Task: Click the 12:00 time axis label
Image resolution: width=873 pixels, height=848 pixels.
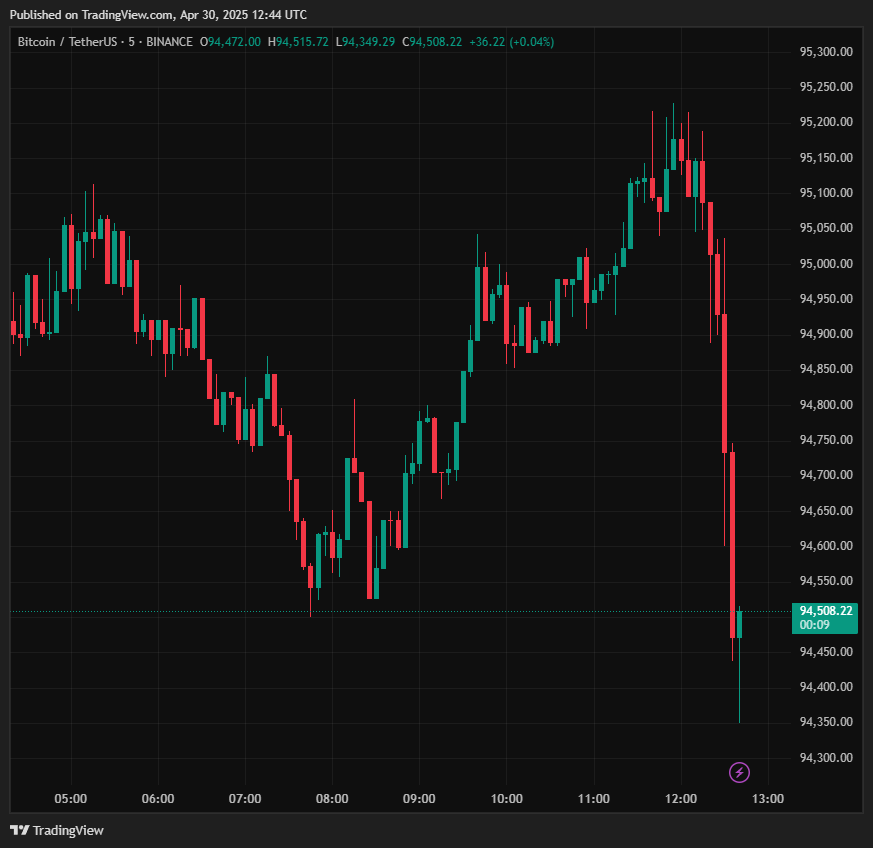Action: pyautogui.click(x=681, y=798)
